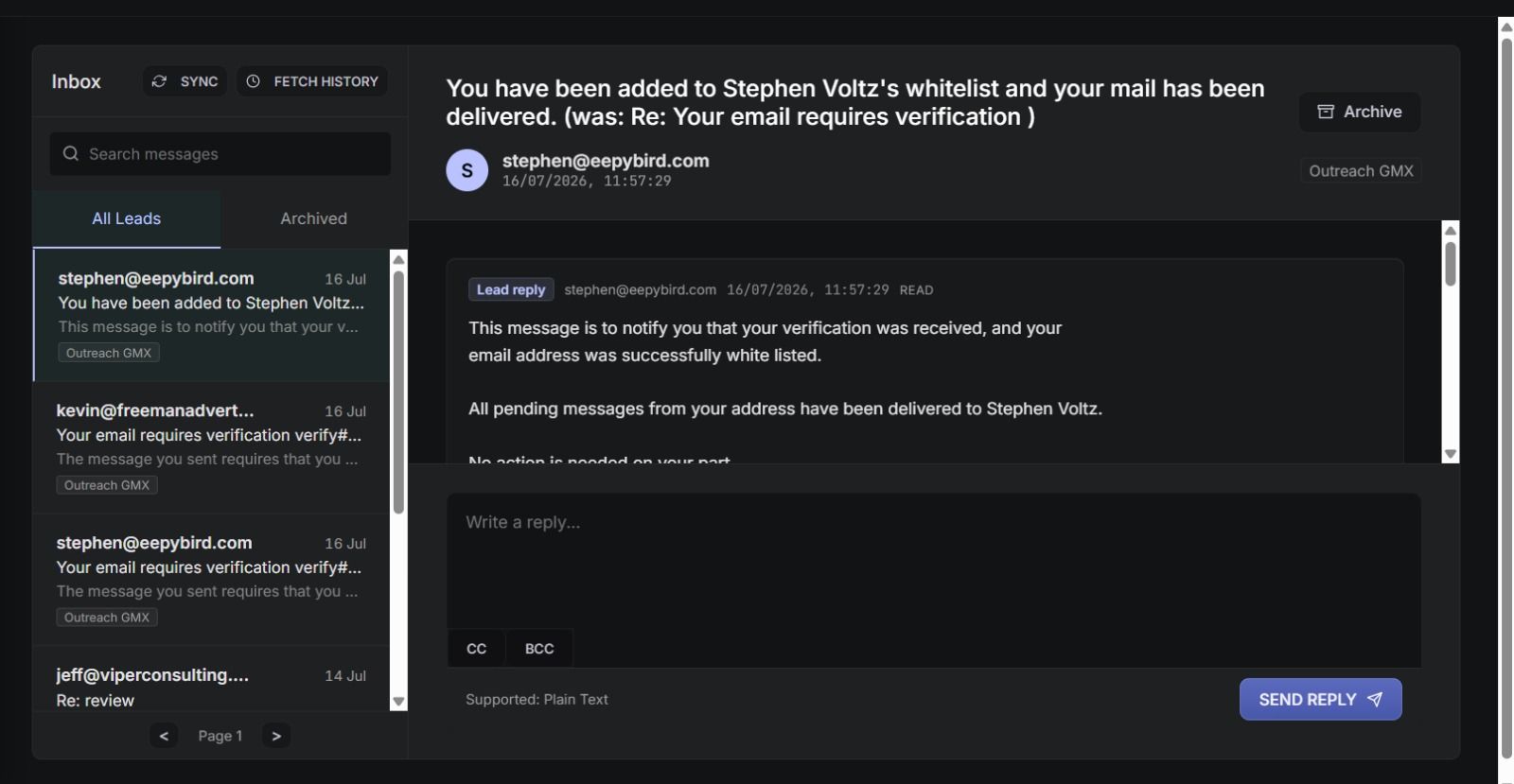Select the All Leads tab
Image resolution: width=1514 pixels, height=784 pixels.
127,218
